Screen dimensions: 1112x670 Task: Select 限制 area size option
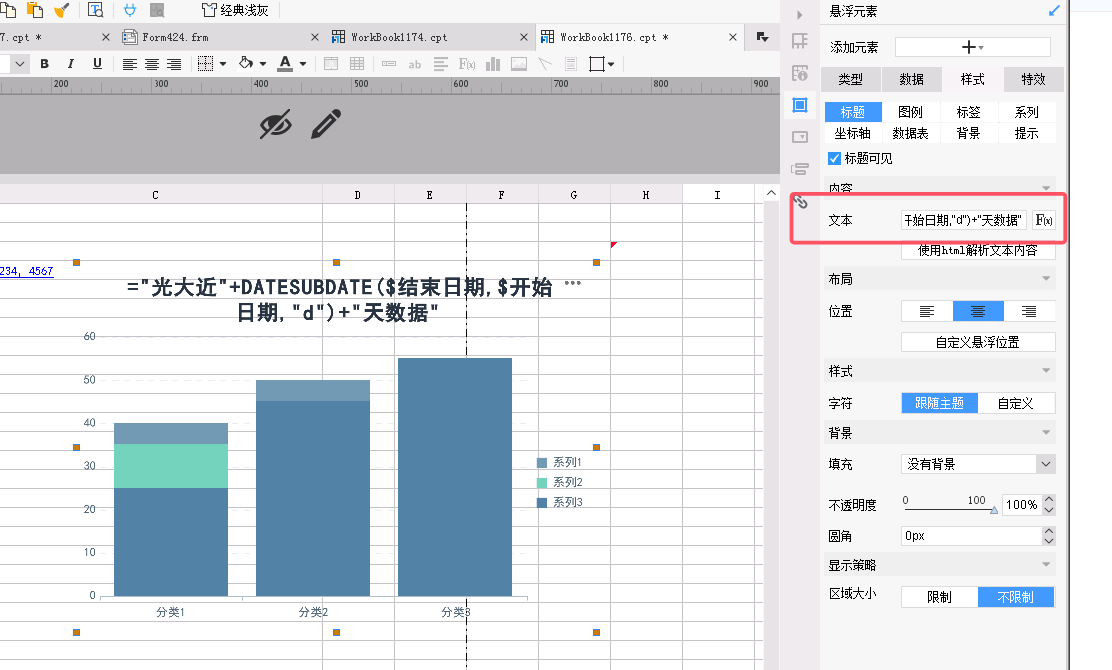[940, 597]
